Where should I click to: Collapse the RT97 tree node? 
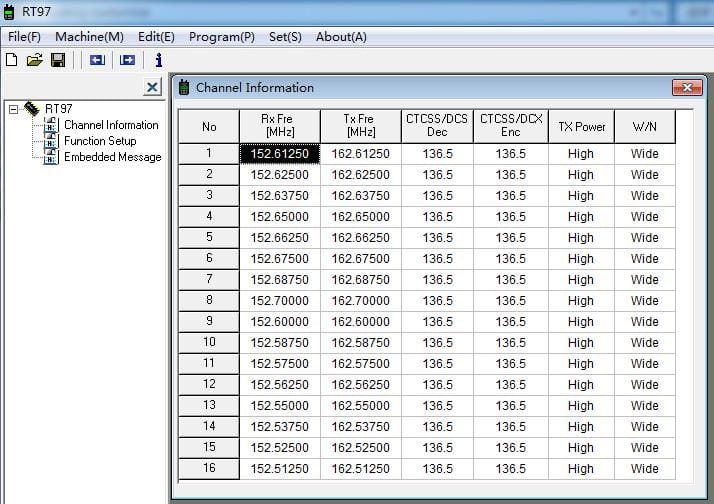[x=13, y=109]
